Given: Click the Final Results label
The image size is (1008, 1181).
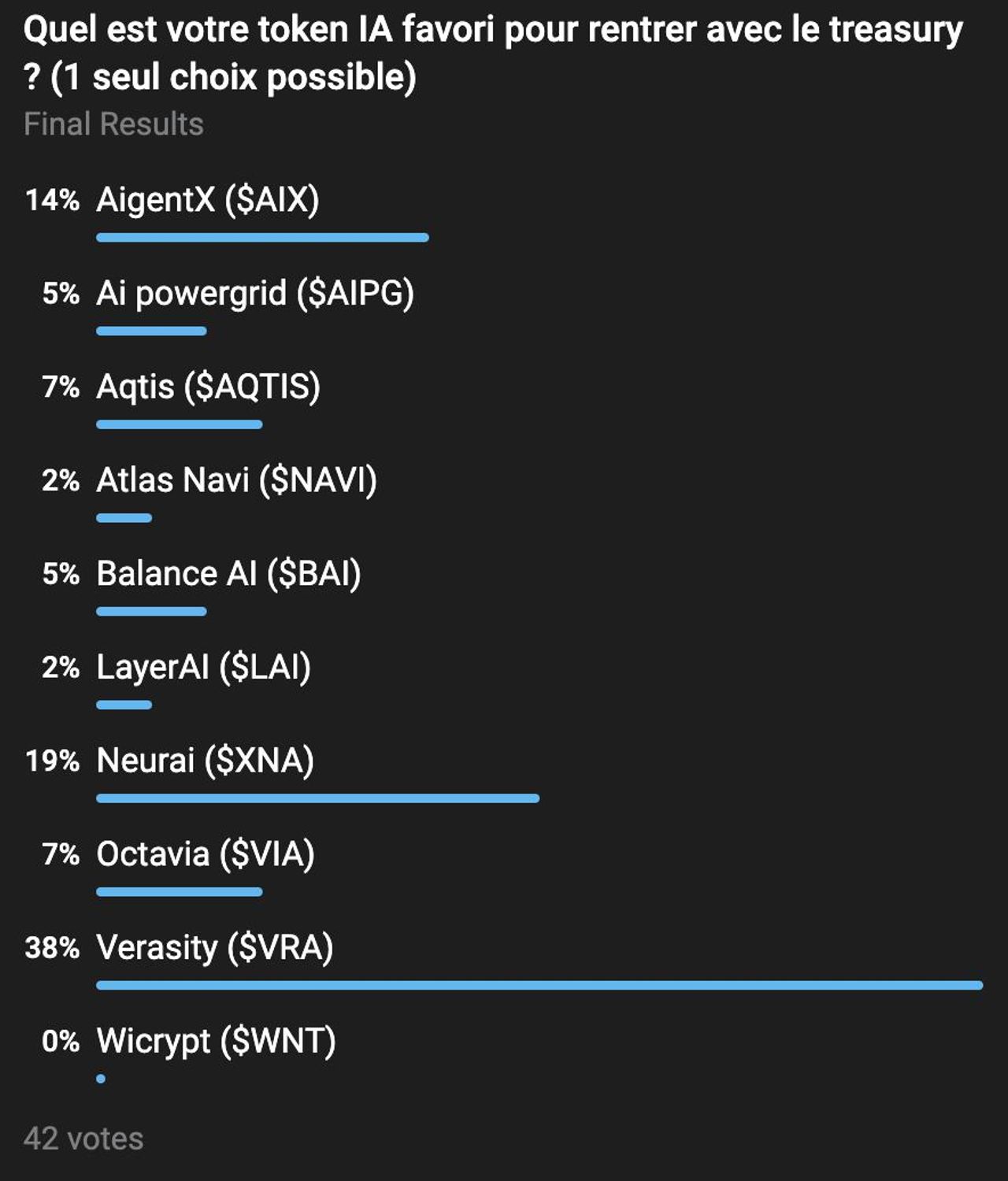Looking at the screenshot, I should [x=113, y=124].
